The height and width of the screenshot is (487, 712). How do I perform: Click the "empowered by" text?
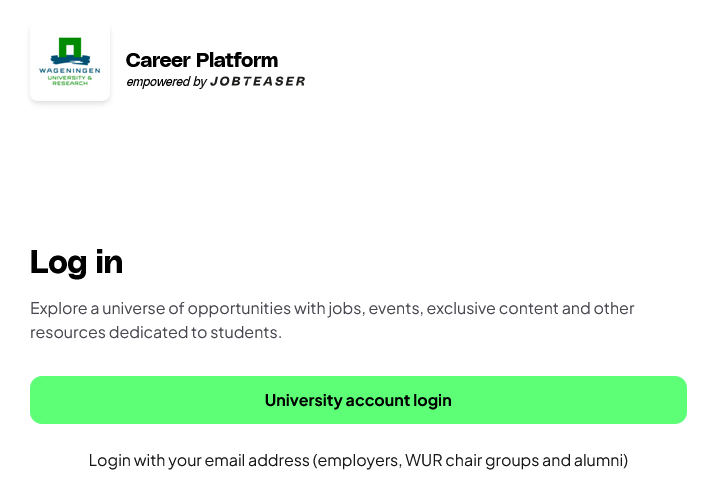tap(166, 82)
